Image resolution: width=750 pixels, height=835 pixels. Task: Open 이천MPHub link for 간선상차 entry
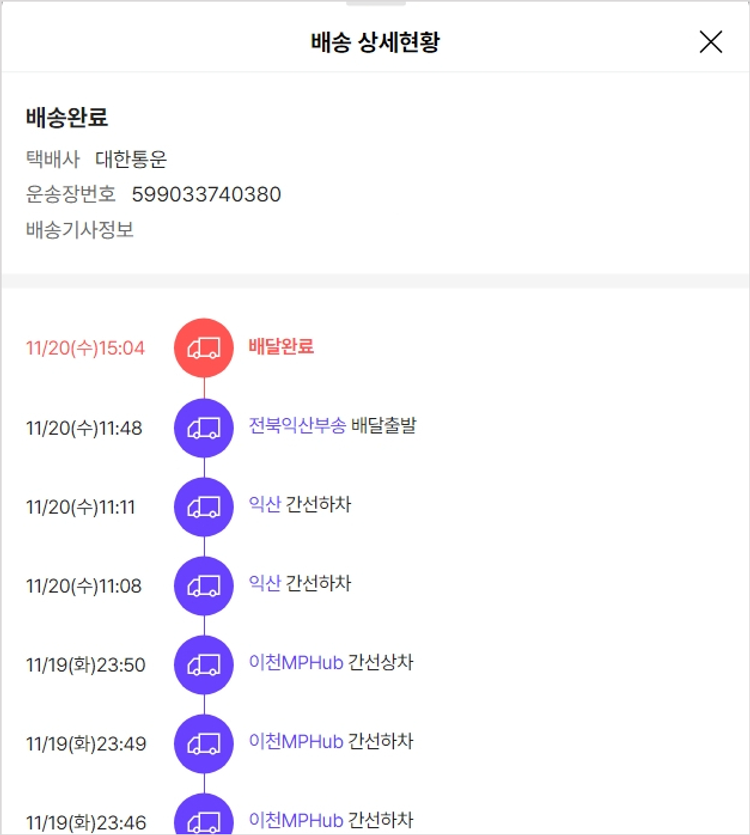(x=296, y=663)
